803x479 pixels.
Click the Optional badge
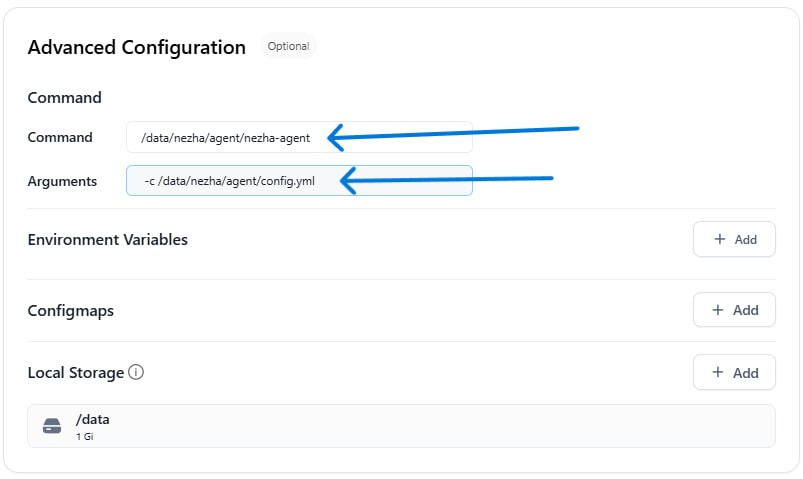click(288, 46)
